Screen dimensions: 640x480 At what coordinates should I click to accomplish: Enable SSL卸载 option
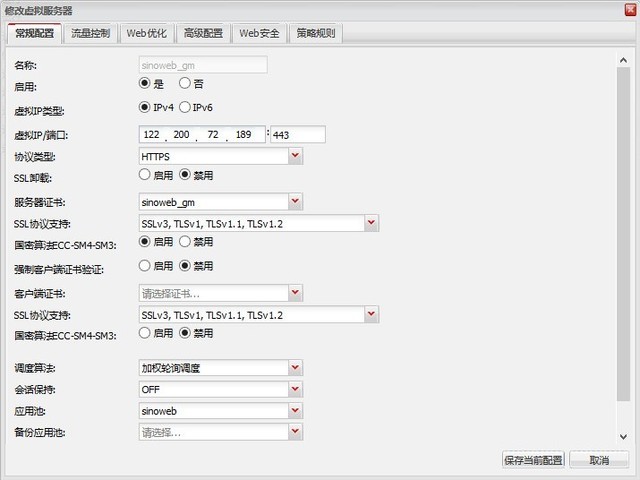click(144, 175)
